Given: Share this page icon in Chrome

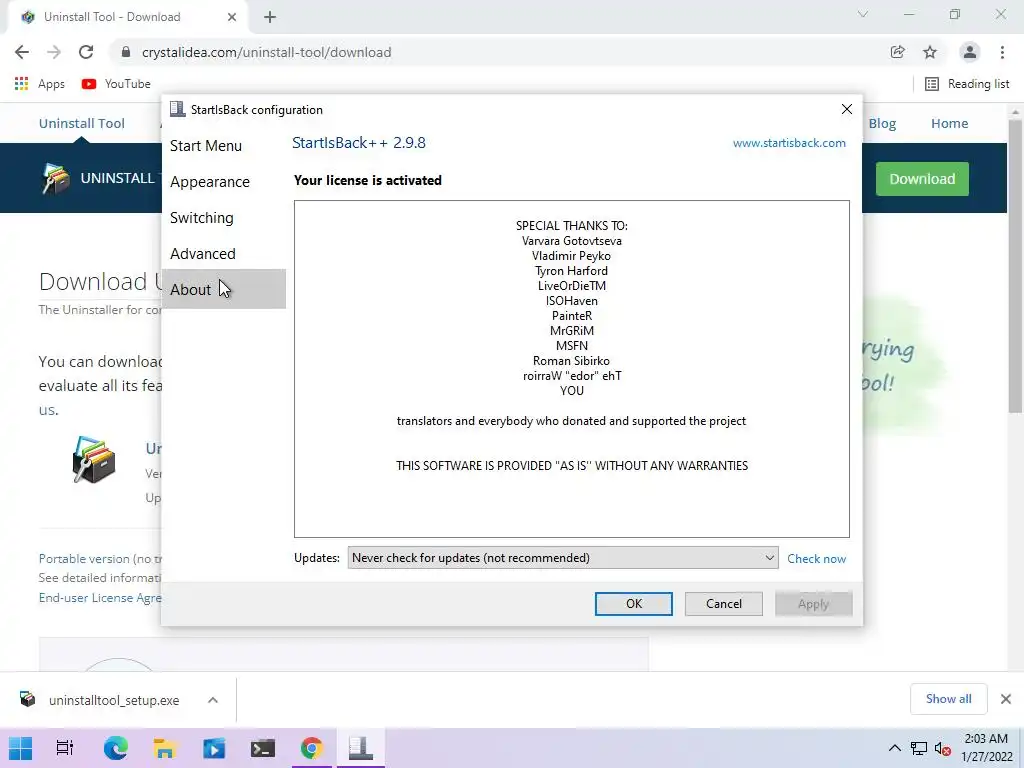Looking at the screenshot, I should click(898, 52).
